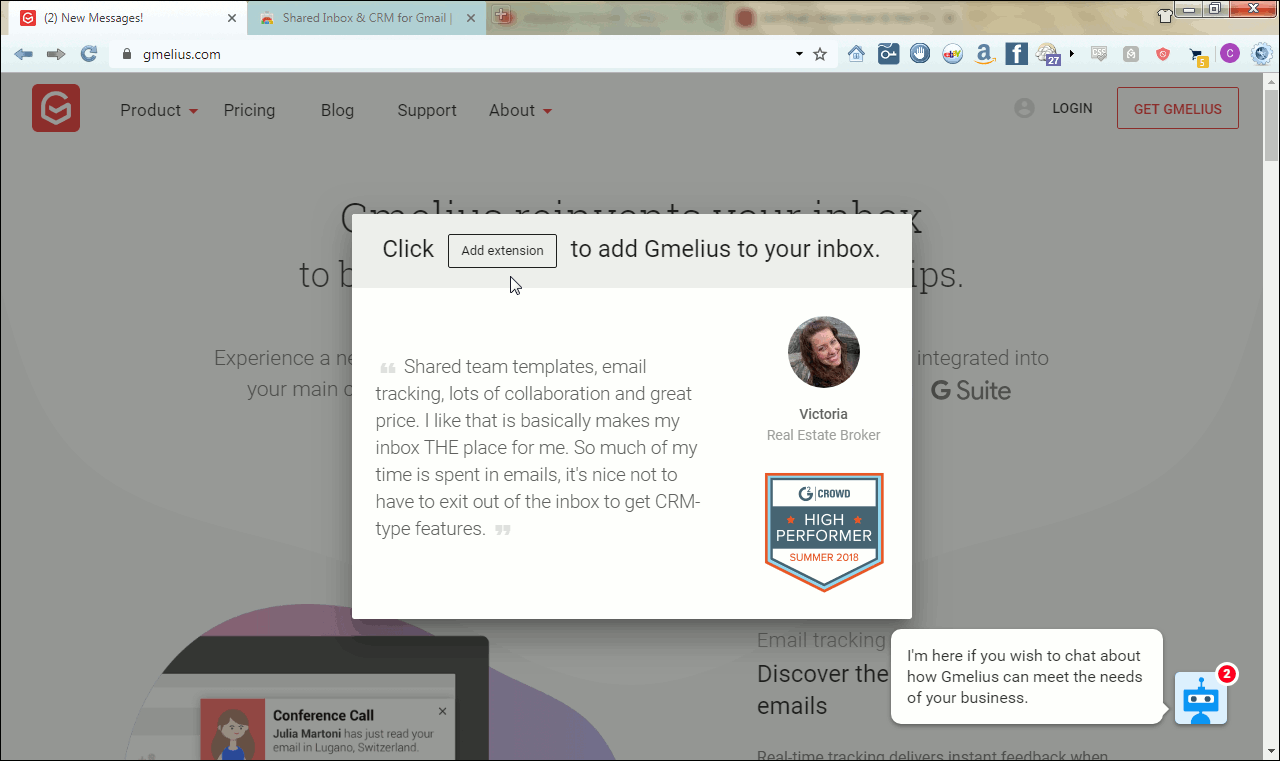Reload the page with refresh icon

pyautogui.click(x=89, y=54)
